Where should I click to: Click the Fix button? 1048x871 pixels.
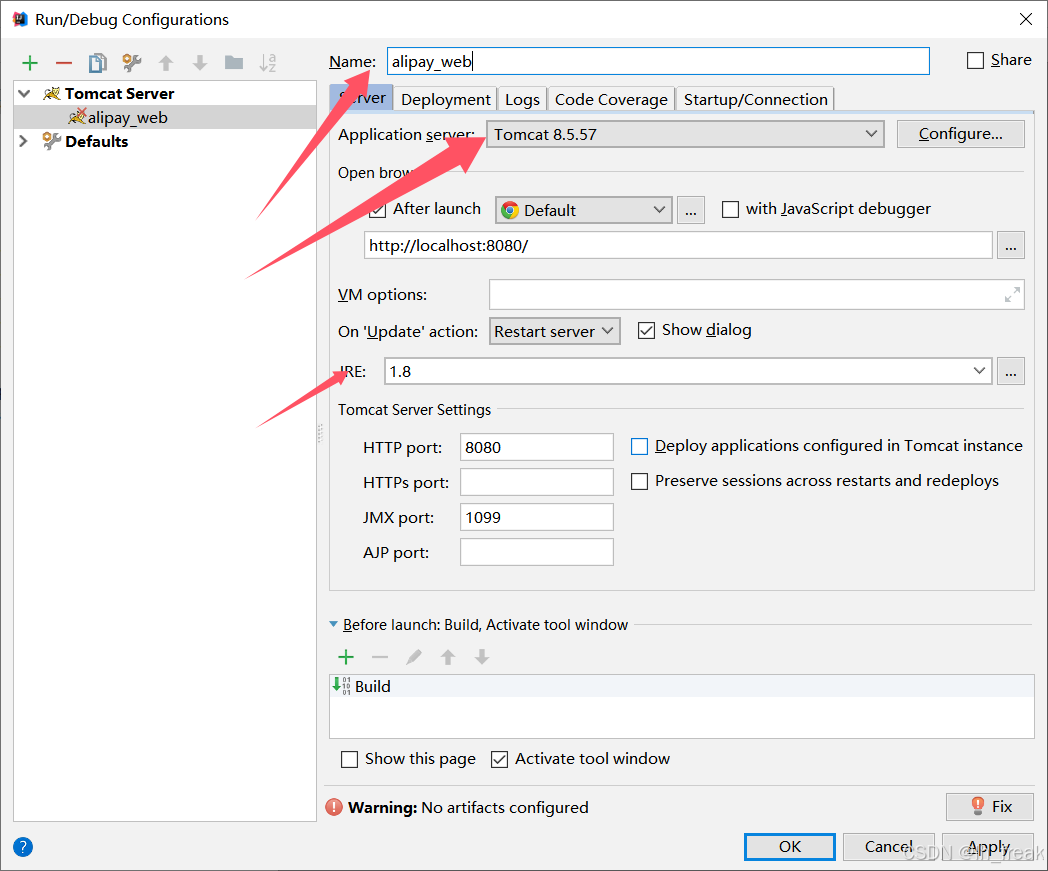tap(990, 807)
